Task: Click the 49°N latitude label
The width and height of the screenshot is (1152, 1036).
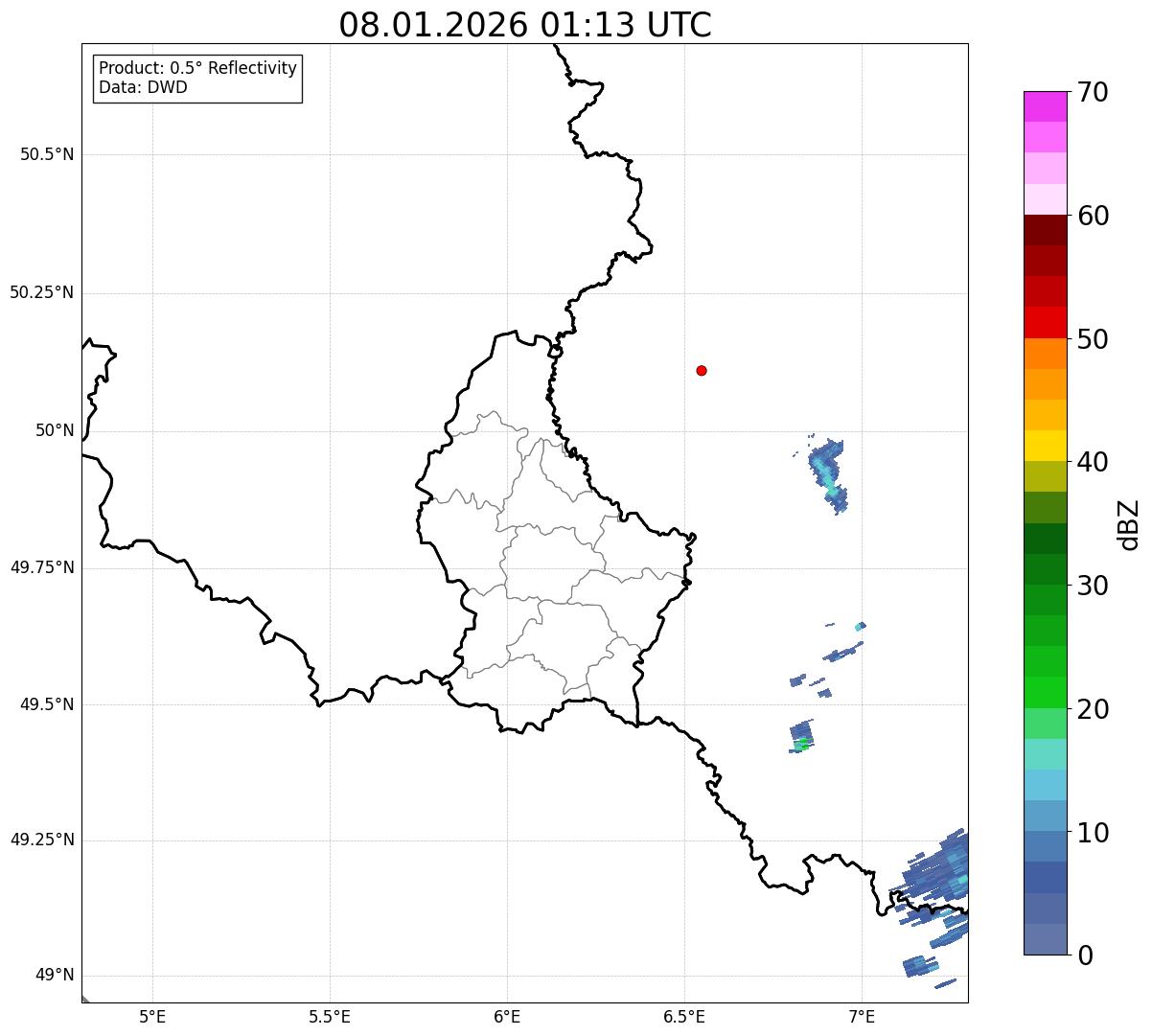Action: pos(55,976)
